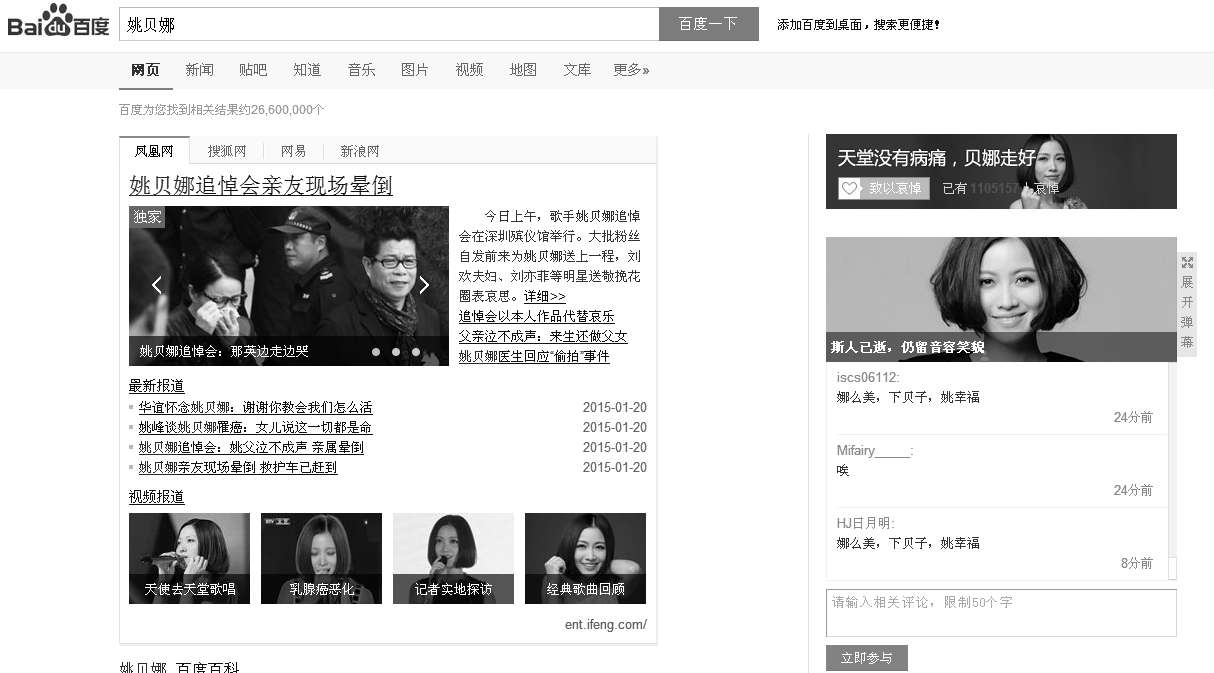Click commenter name Mifairy_____

[875, 450]
